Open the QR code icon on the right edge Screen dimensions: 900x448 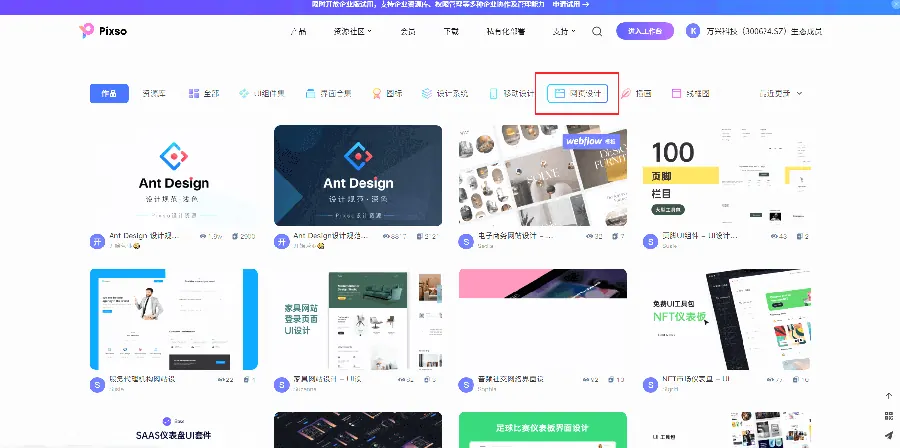tap(889, 415)
